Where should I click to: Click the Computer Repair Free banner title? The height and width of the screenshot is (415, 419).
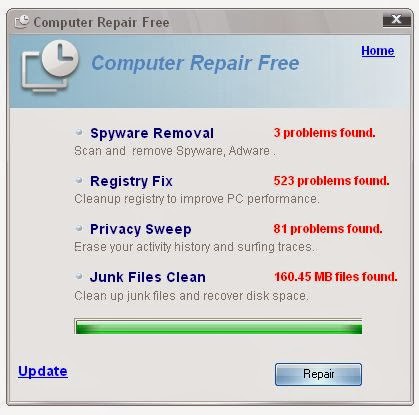click(x=195, y=63)
